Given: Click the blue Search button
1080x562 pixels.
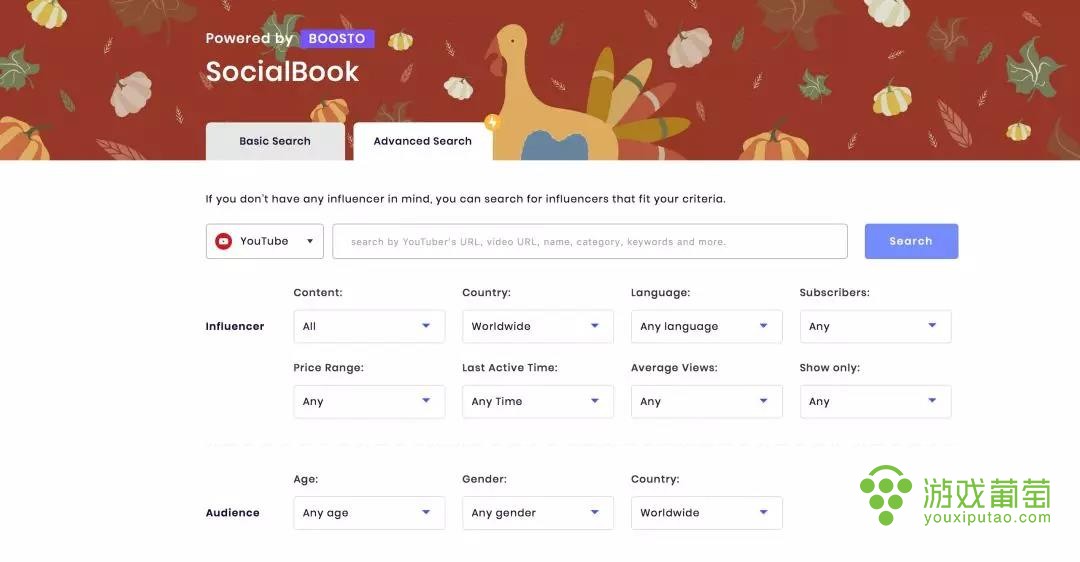Looking at the screenshot, I should [x=911, y=241].
